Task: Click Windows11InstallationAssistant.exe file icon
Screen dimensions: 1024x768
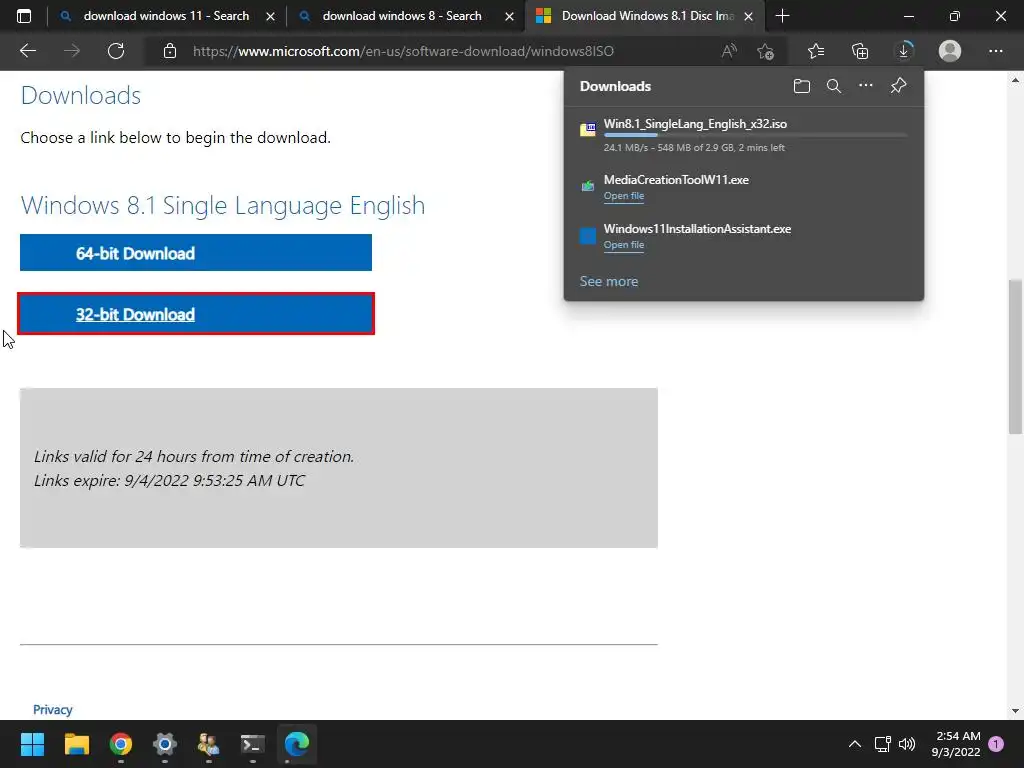Action: pos(588,236)
